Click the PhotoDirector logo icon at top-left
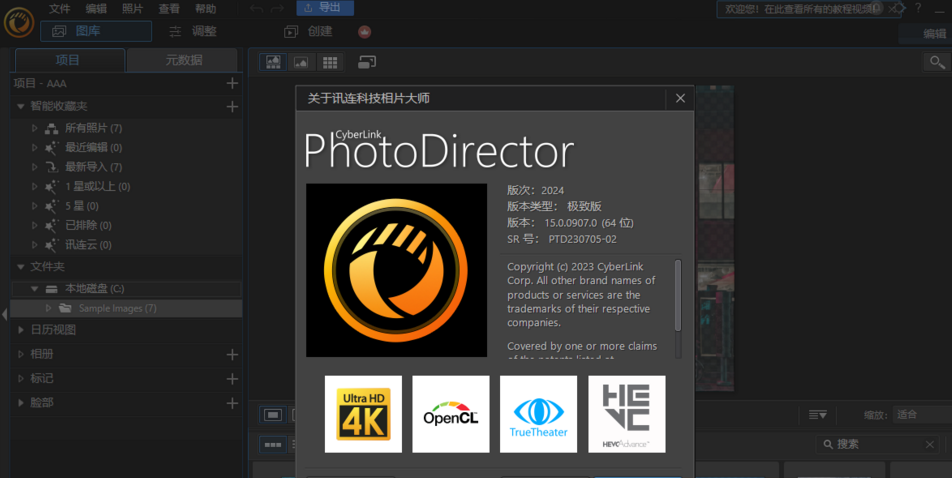The image size is (952, 478). (x=19, y=22)
